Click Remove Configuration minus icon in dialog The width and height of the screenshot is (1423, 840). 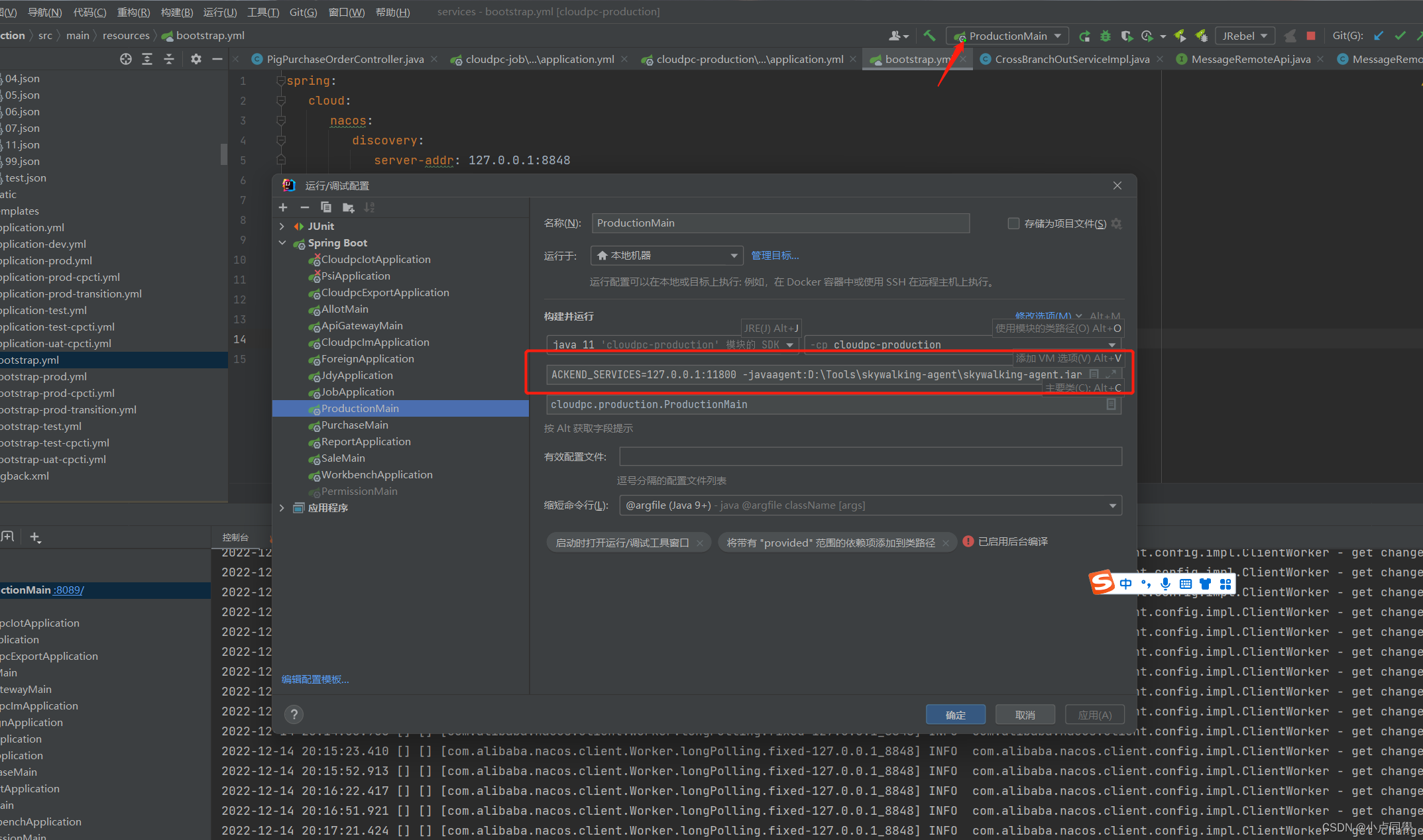click(304, 207)
